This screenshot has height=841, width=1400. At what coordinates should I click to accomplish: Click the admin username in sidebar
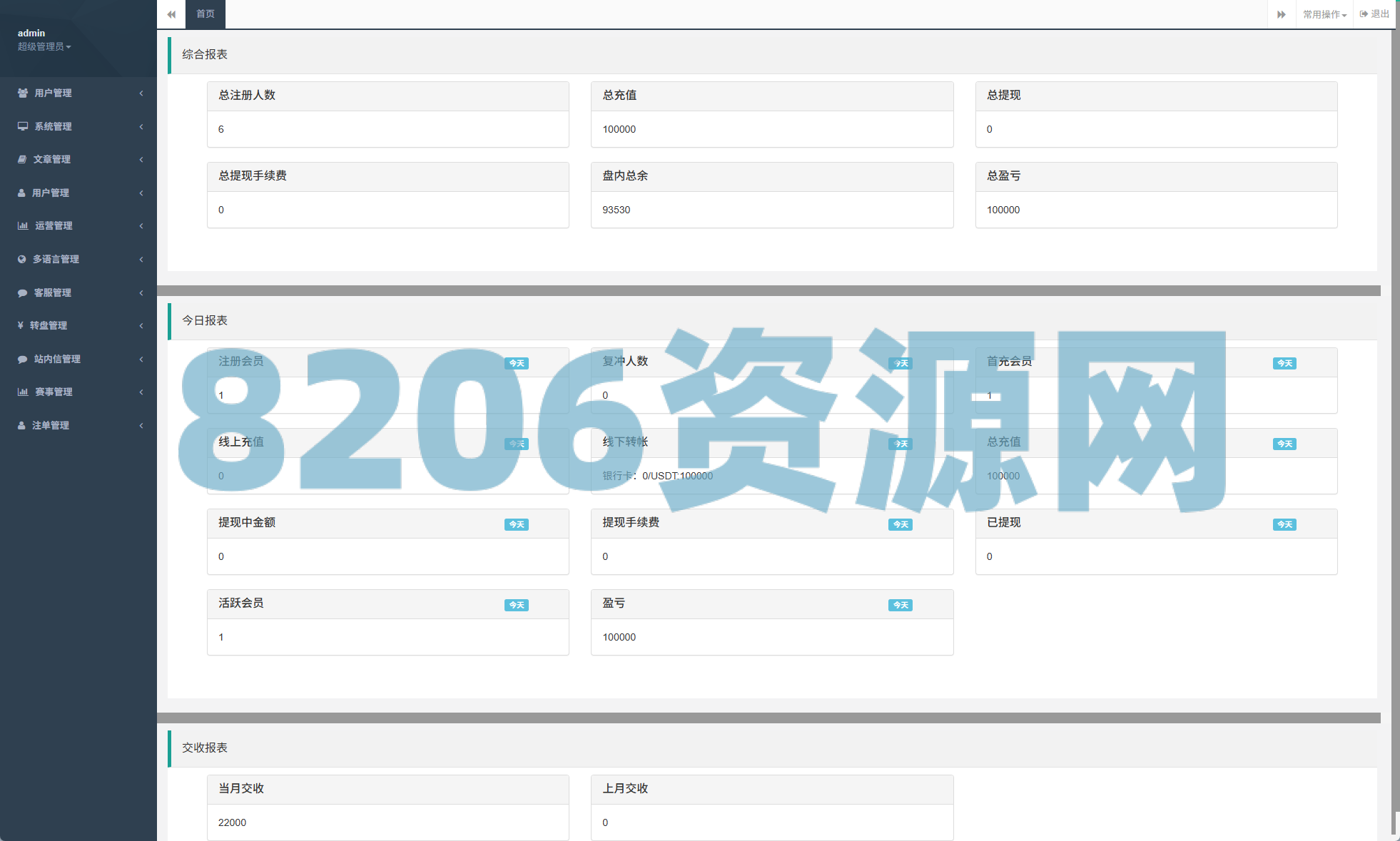click(31, 33)
